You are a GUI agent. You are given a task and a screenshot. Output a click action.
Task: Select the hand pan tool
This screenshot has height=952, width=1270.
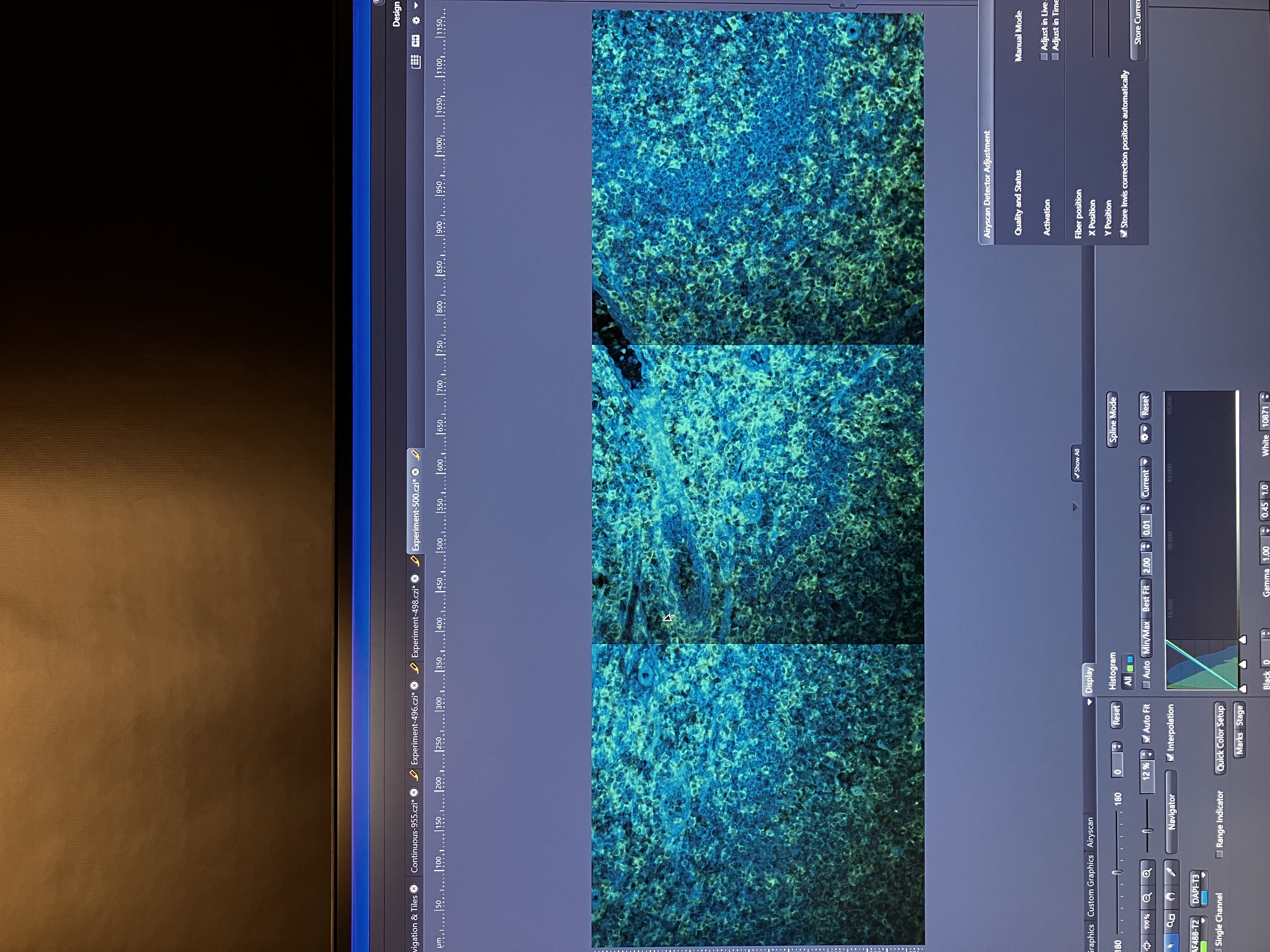tap(1172, 896)
